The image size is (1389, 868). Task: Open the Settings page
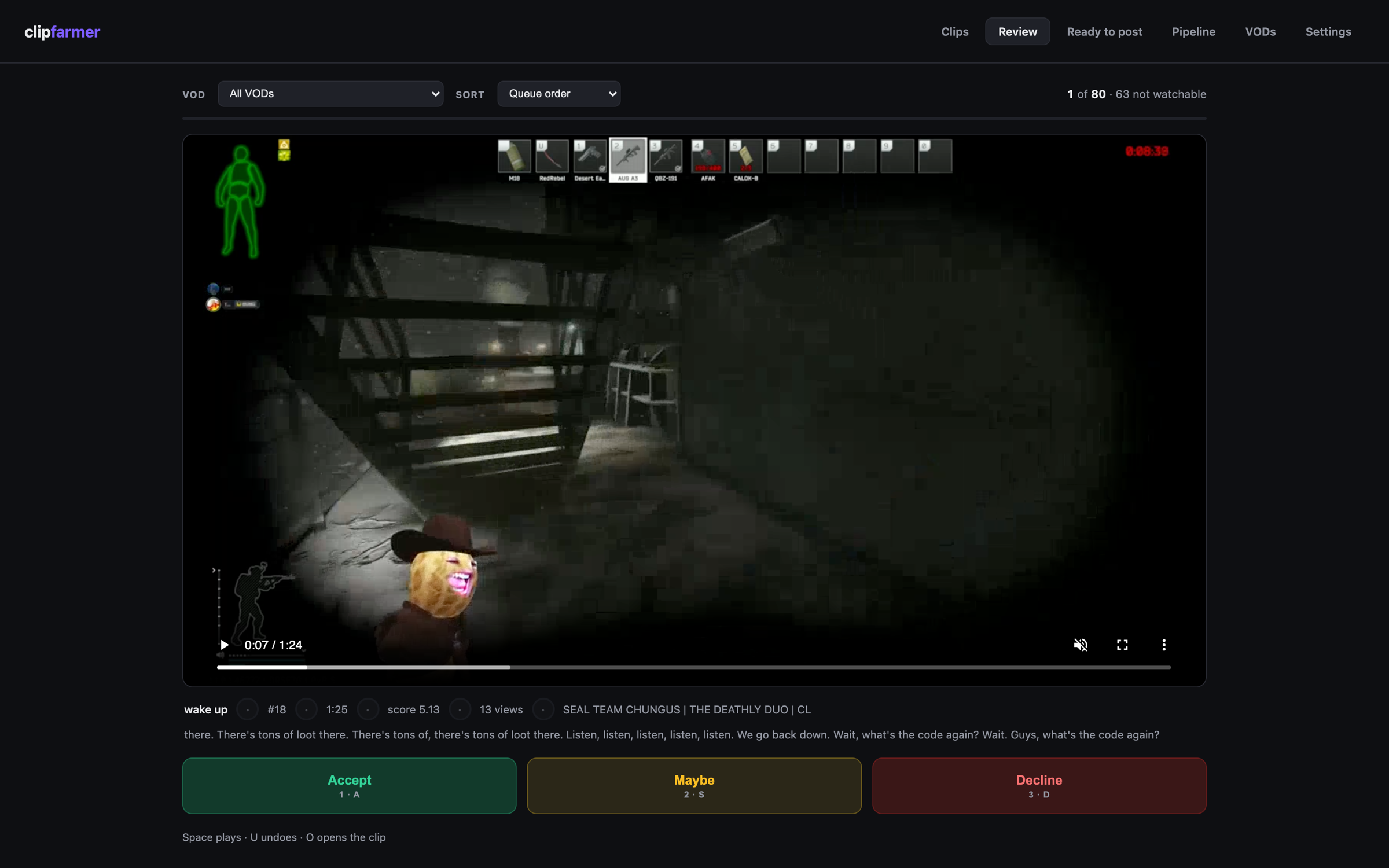click(x=1328, y=32)
